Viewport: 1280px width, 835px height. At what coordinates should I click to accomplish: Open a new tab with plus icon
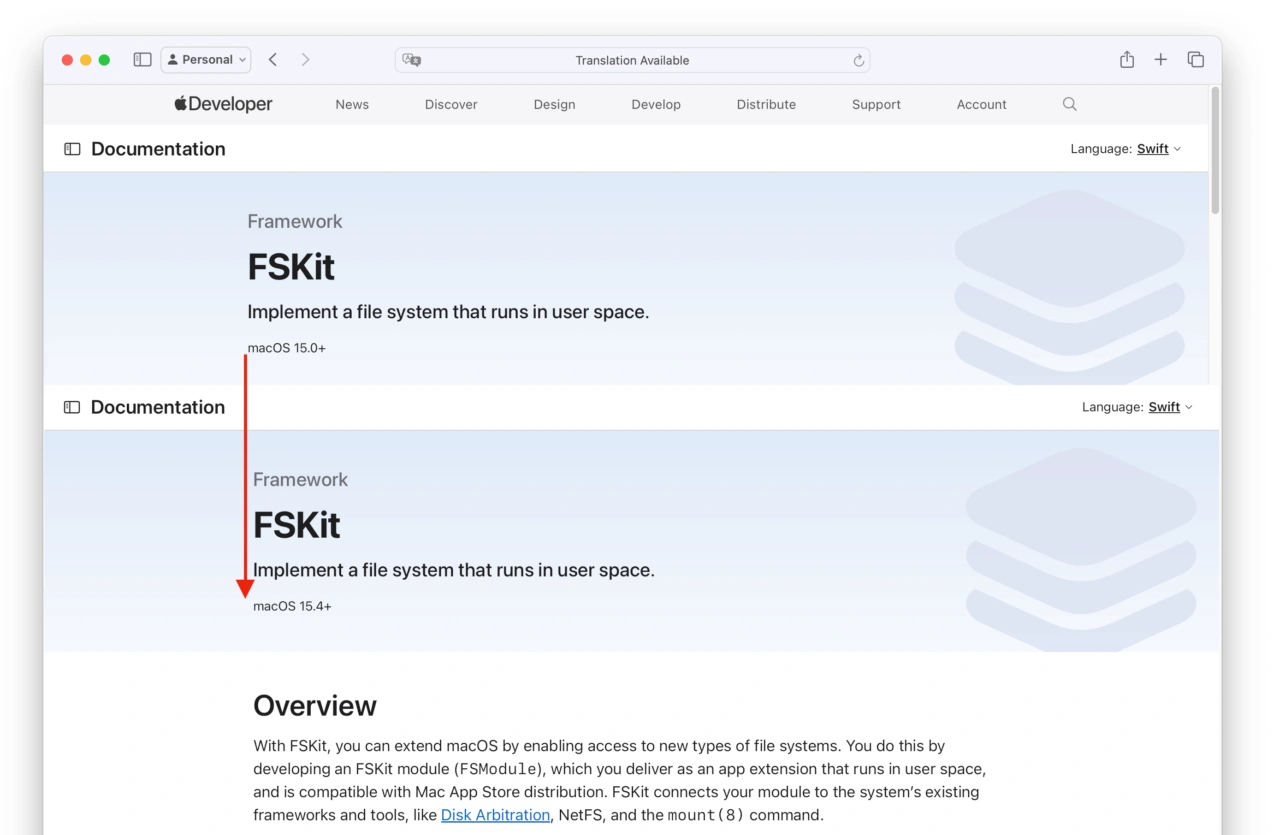click(x=1160, y=60)
